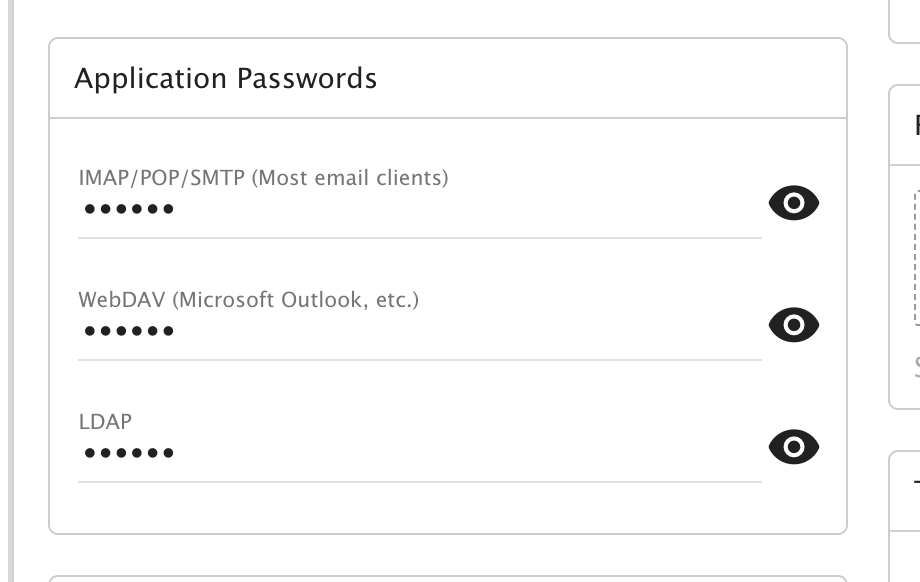The width and height of the screenshot is (920, 582).
Task: Click the dashed drop area on right panel
Action: coord(915,257)
